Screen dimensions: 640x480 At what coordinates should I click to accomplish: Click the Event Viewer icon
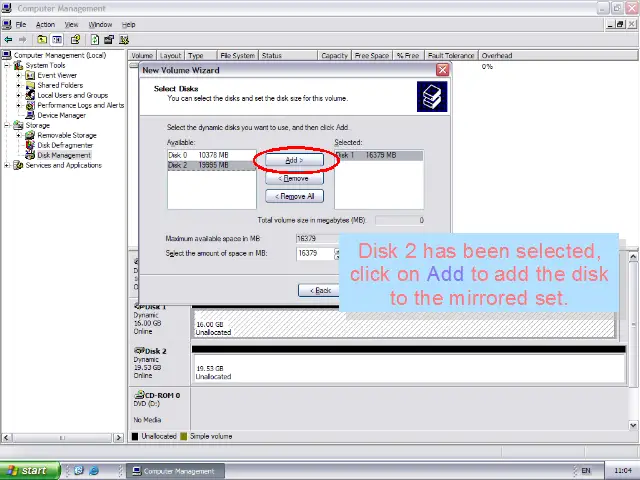coord(30,75)
